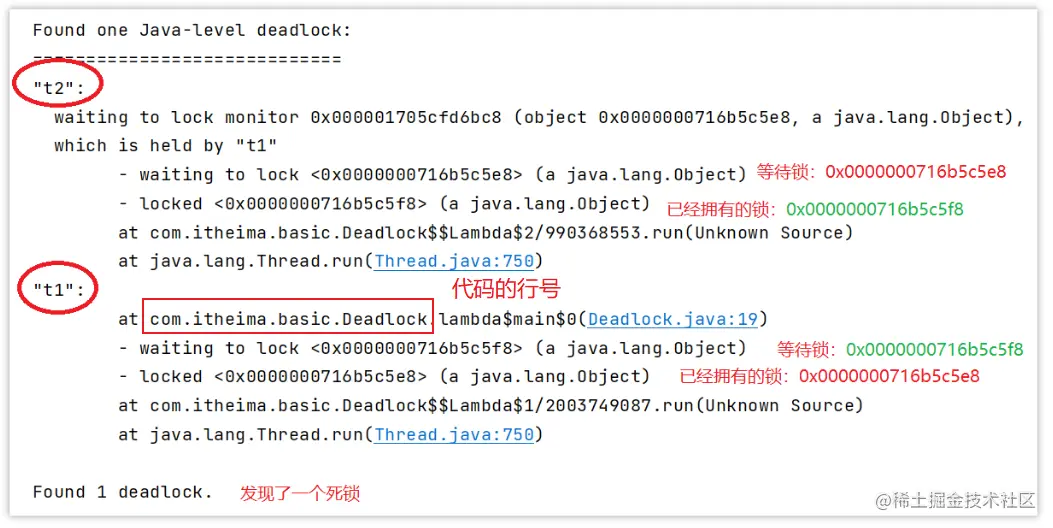Click the Thread.java:750 link under t2
Viewport: 1053px width, 528px height.
[x=455, y=262]
